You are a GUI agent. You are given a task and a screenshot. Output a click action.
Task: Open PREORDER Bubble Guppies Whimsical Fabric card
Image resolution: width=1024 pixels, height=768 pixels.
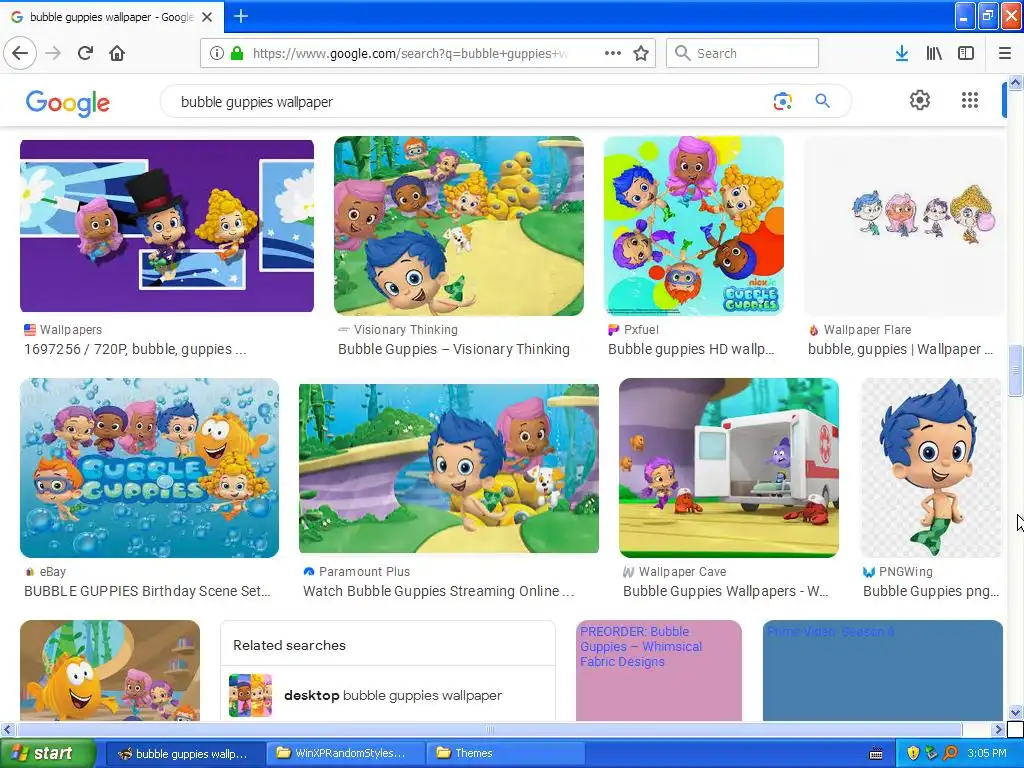click(658, 671)
